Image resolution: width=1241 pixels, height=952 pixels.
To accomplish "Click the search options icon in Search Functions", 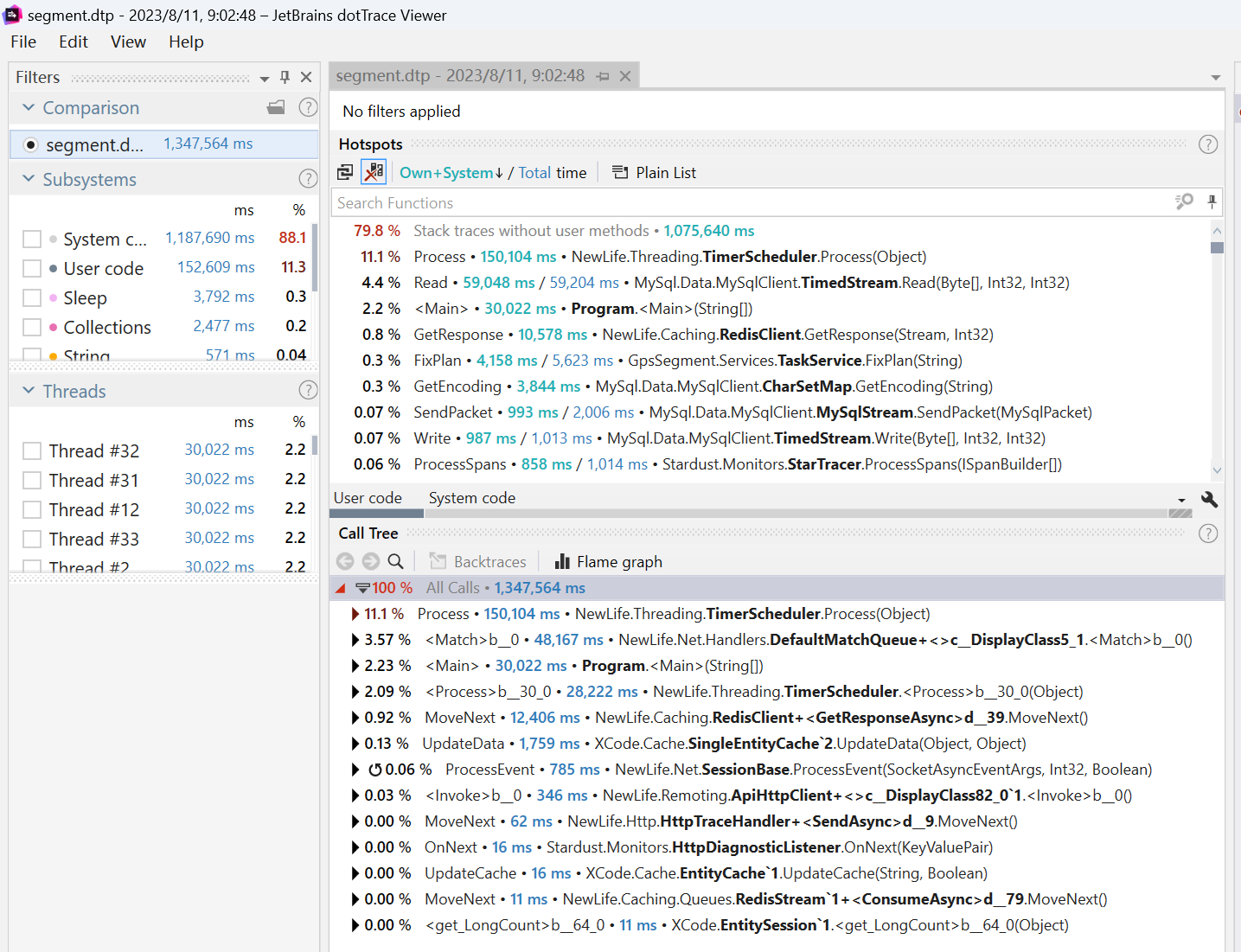I will (1184, 201).
